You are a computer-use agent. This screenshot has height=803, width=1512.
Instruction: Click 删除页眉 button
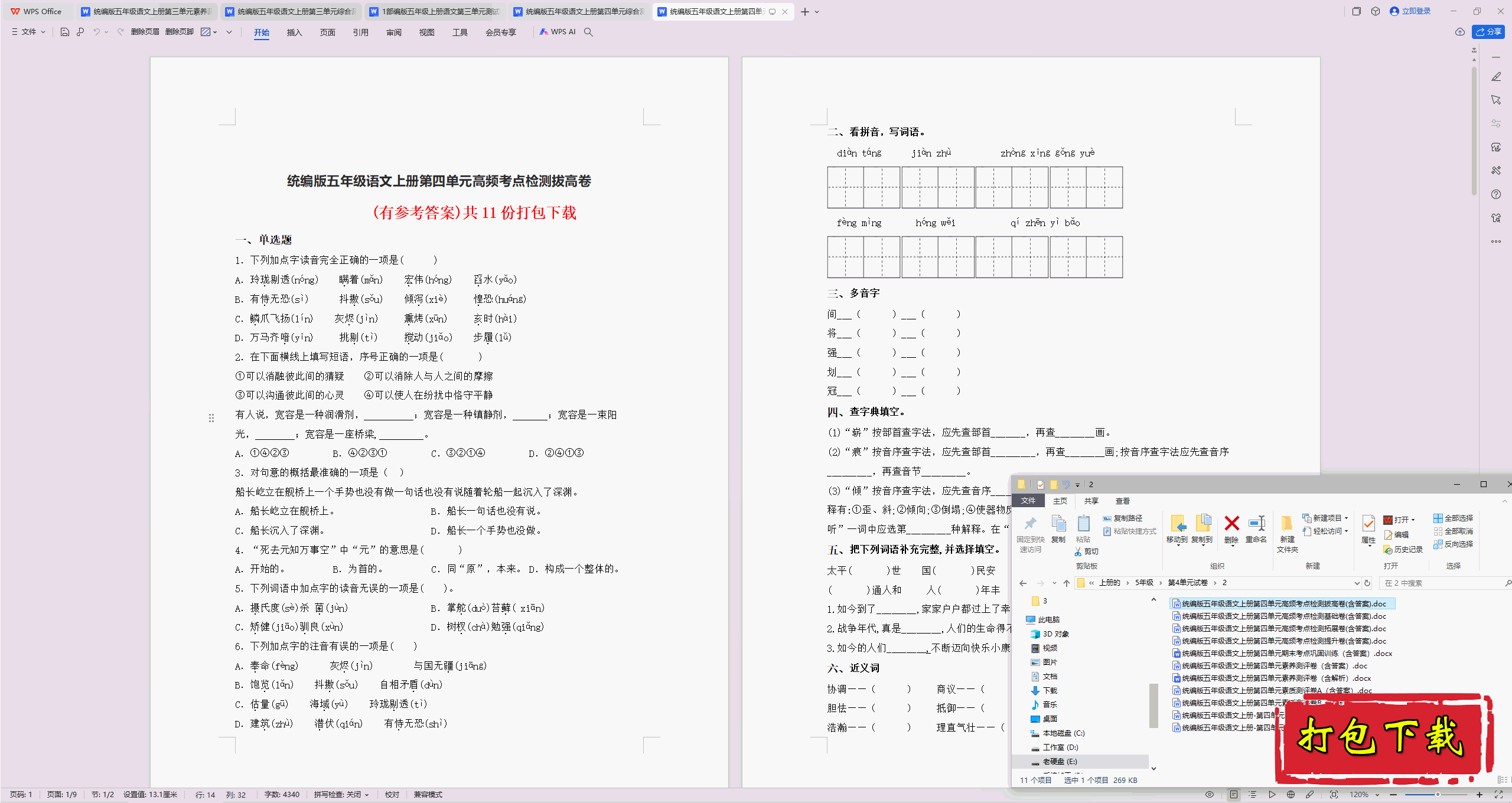point(145,32)
